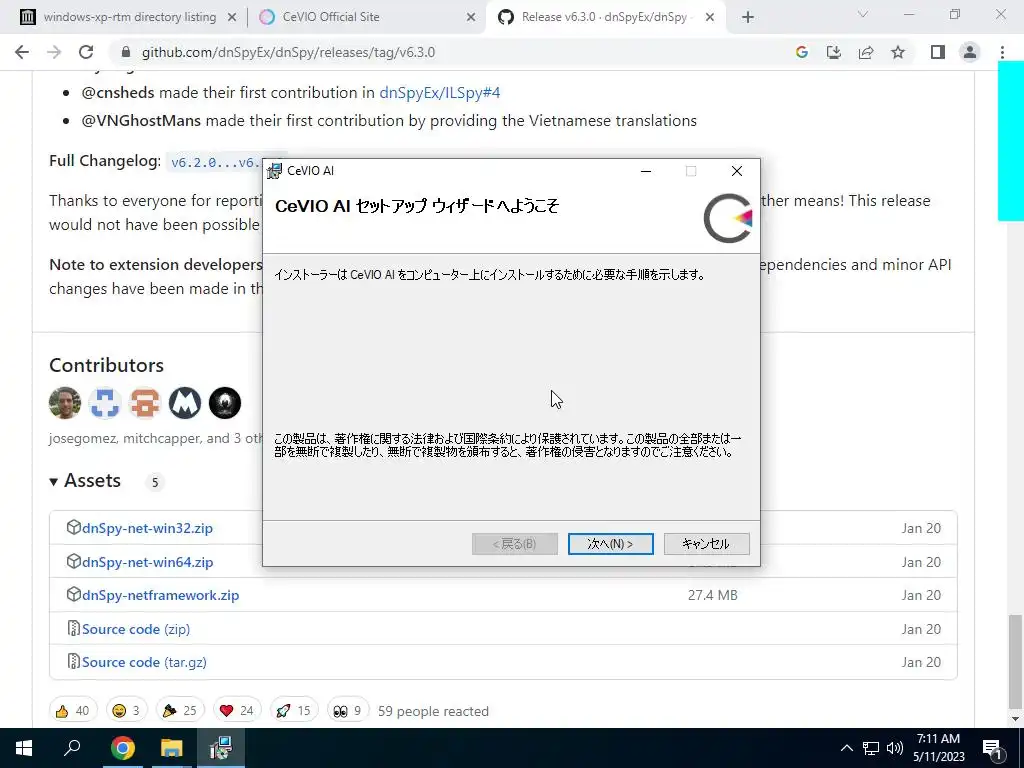Open volume control in system tray
1024x768 pixels.
895,748
